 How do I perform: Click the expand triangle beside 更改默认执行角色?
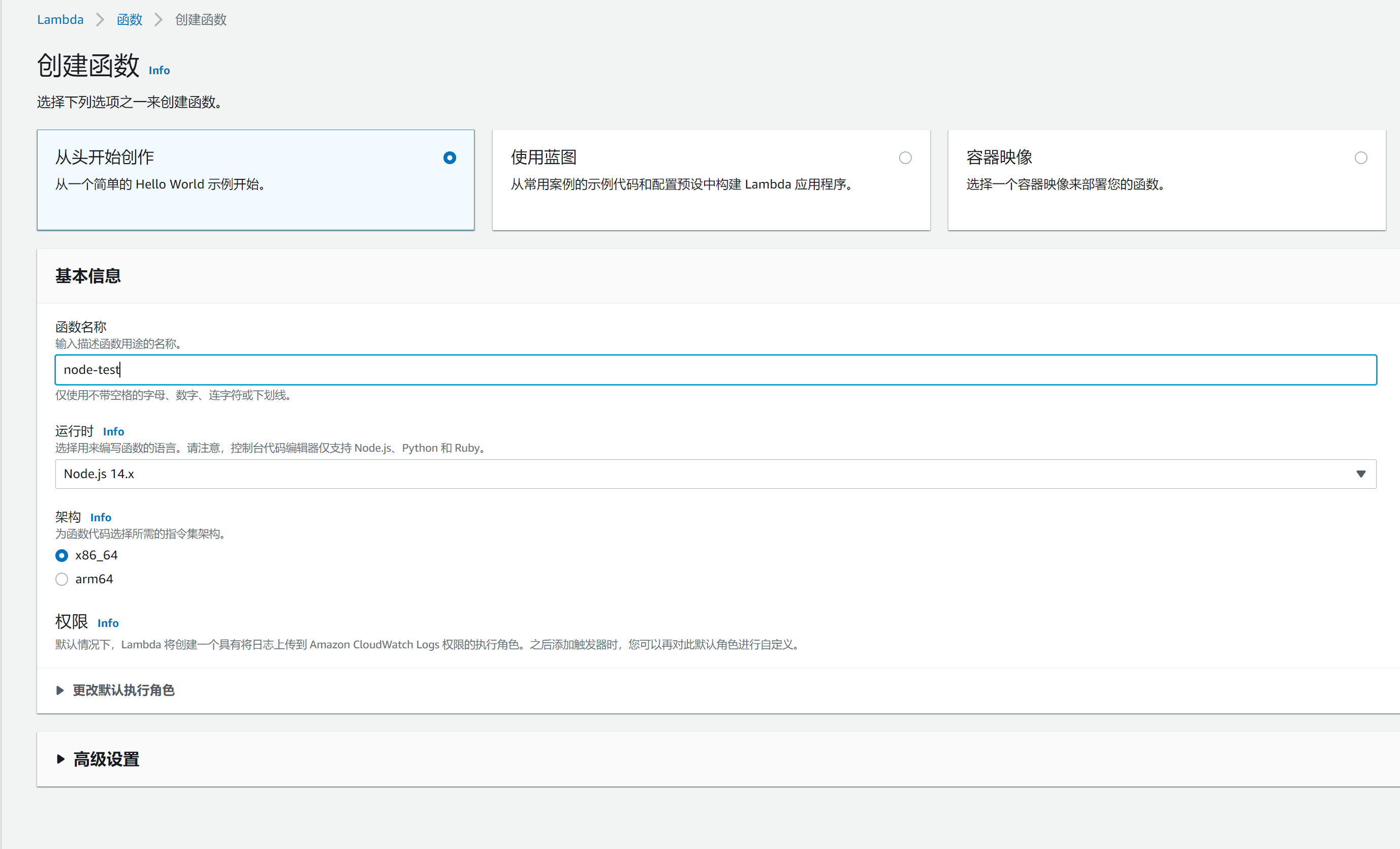pyautogui.click(x=60, y=690)
